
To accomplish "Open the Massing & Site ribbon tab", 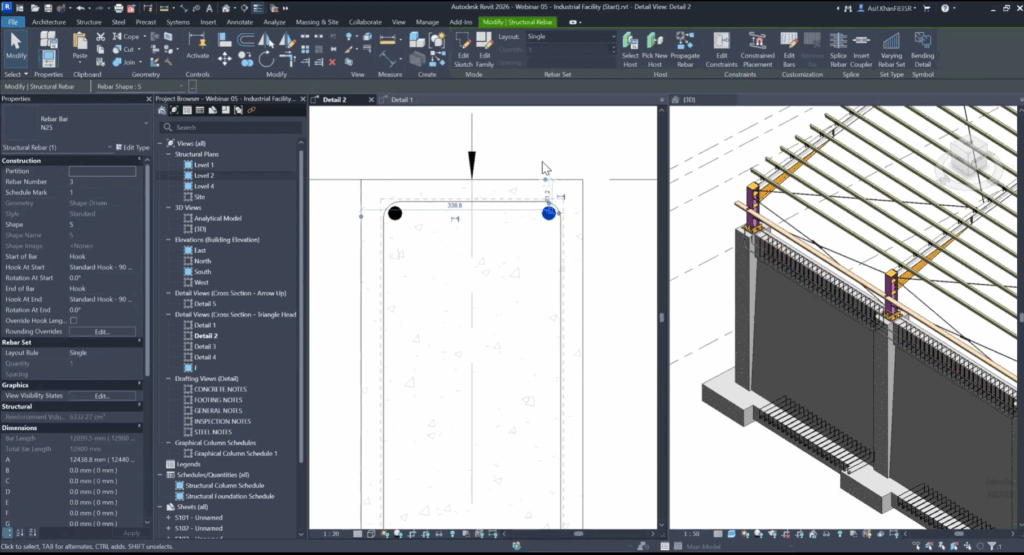I will tap(317, 22).
